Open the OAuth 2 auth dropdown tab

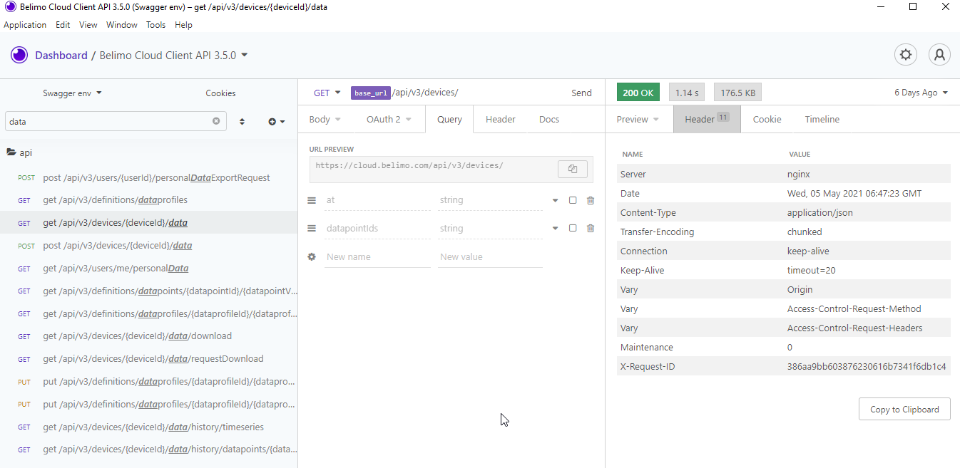pos(389,119)
